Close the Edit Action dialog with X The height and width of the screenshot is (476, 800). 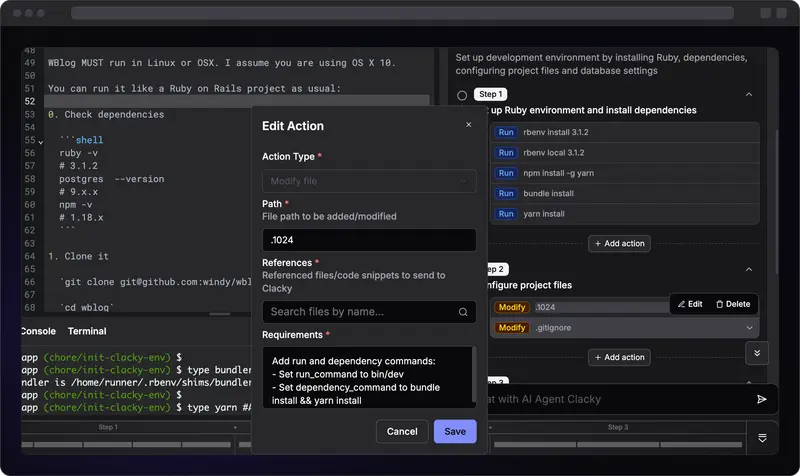(468, 125)
